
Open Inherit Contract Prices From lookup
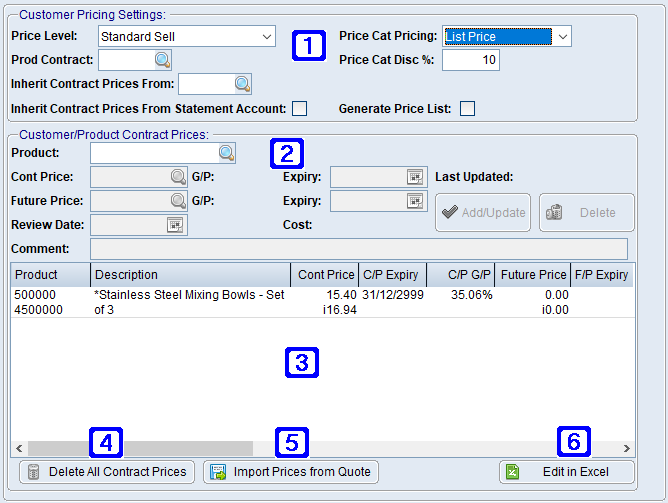tap(242, 84)
